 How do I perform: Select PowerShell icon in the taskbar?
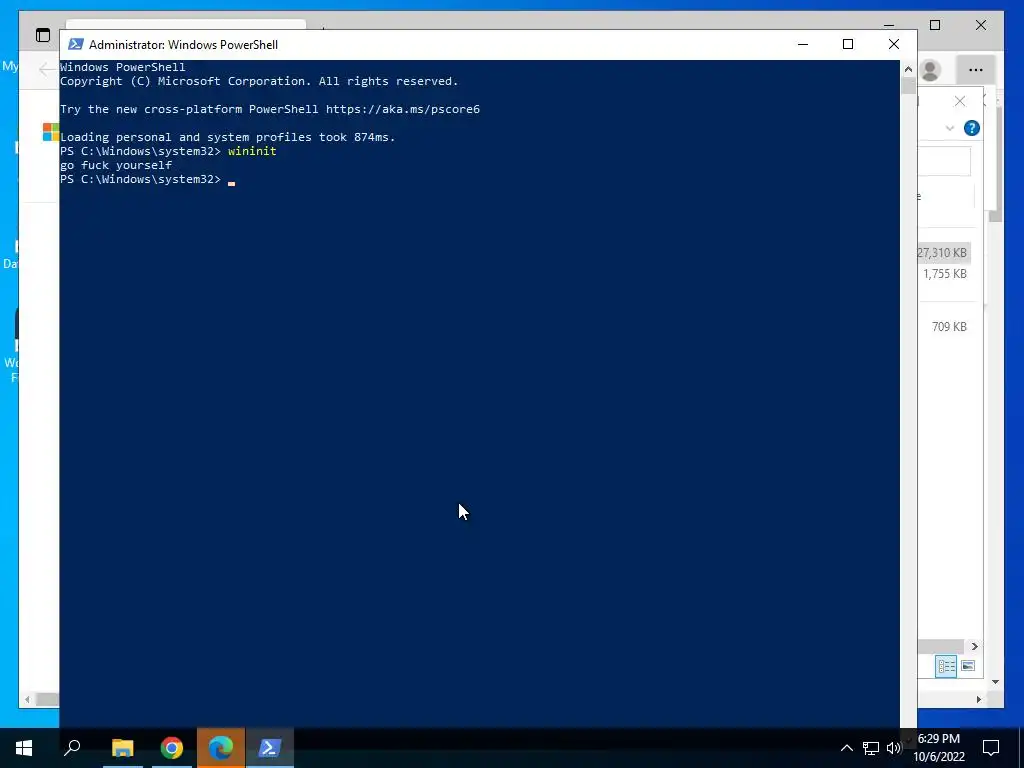pyautogui.click(x=270, y=748)
